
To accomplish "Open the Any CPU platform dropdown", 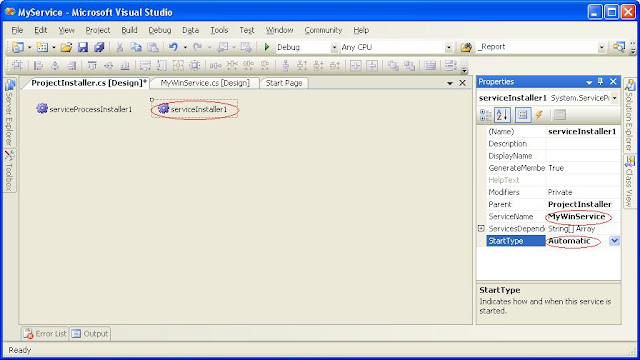I will pos(449,47).
